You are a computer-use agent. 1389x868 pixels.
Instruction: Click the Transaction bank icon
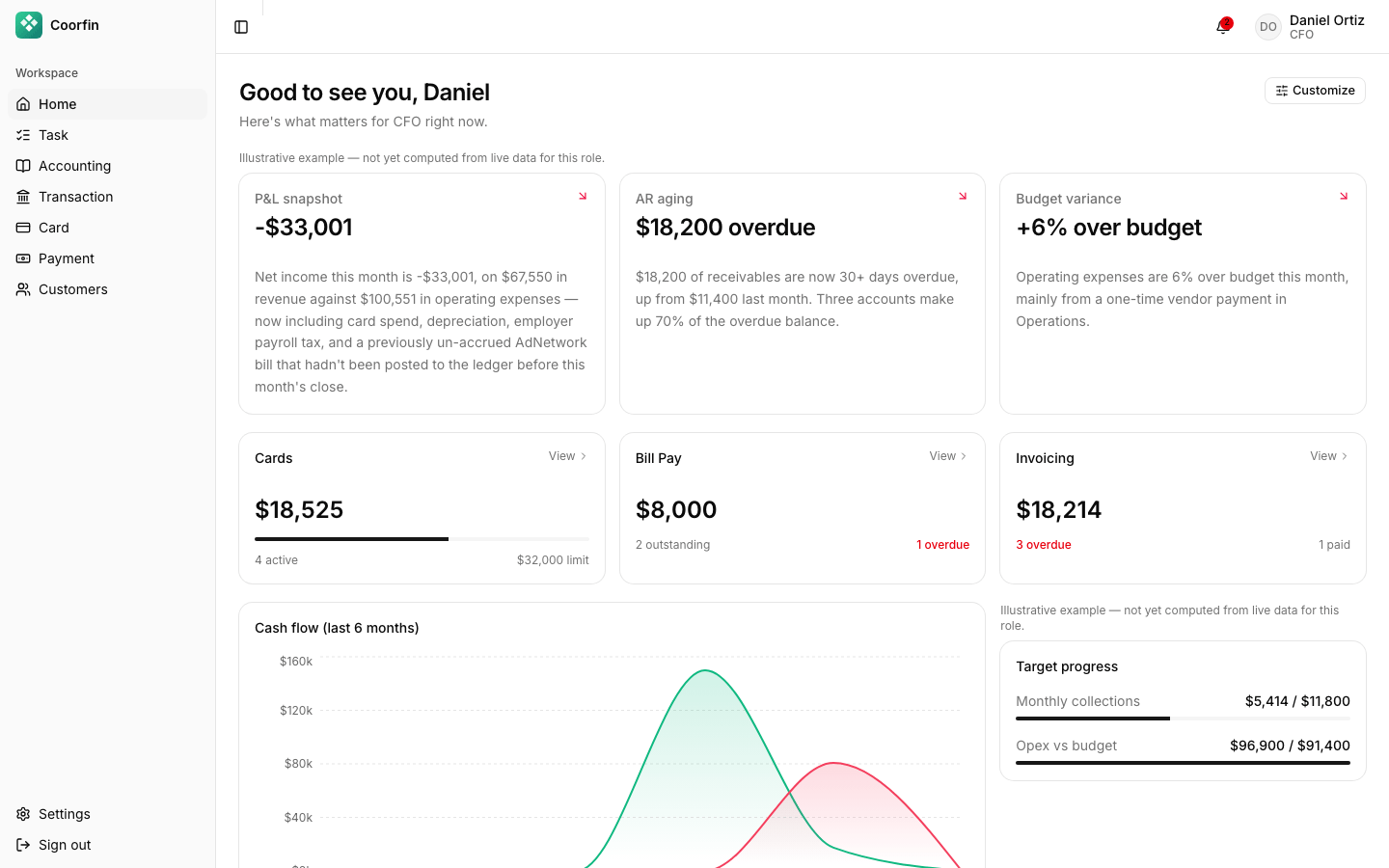[x=23, y=197]
